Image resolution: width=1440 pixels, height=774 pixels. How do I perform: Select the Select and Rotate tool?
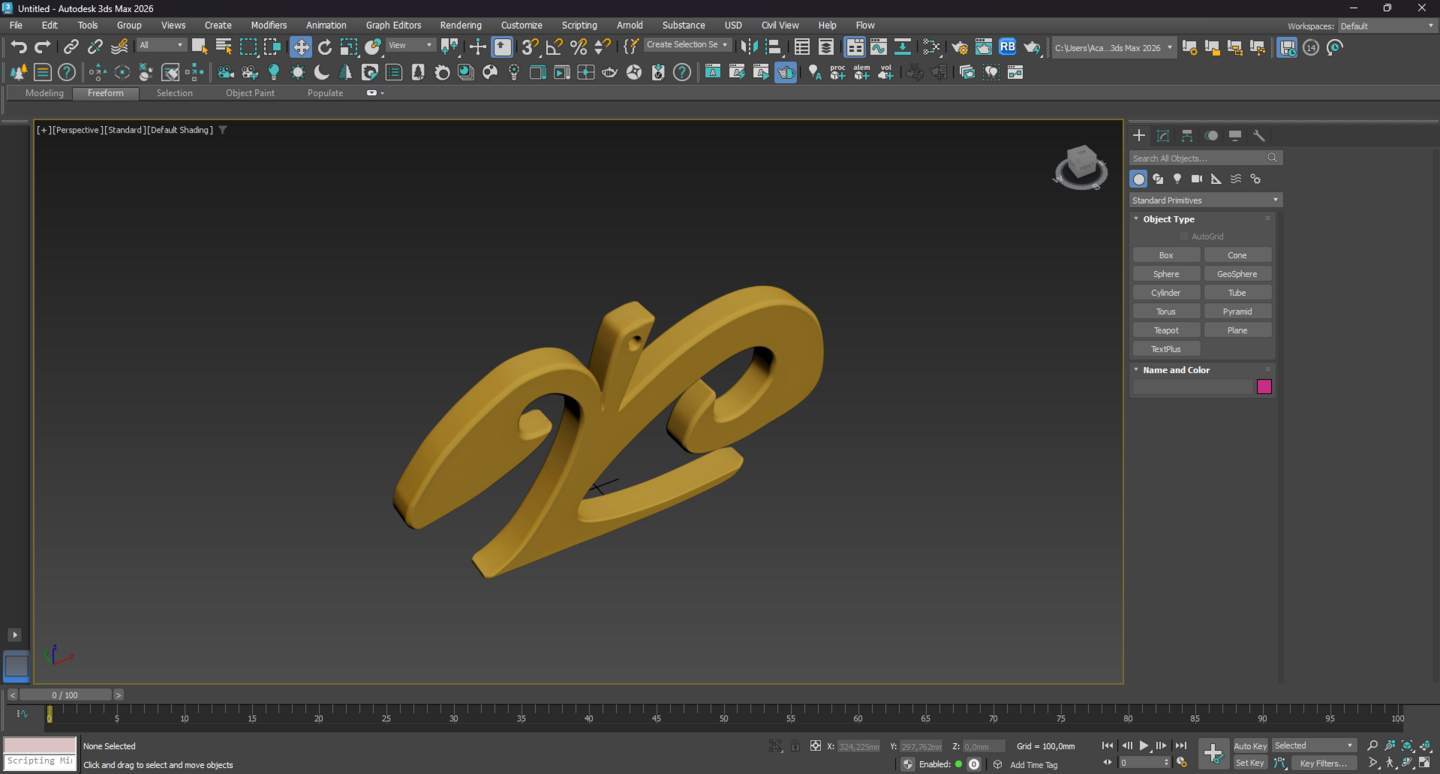click(x=325, y=47)
